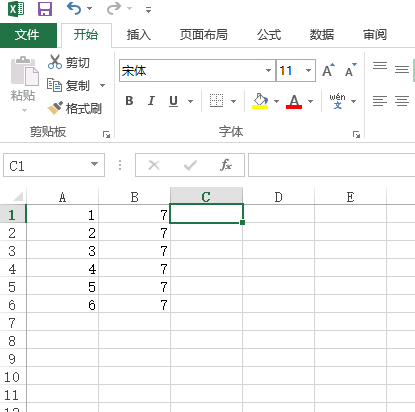The width and height of the screenshot is (415, 412).
Task: Click the redo arrow icon
Action: pyautogui.click(x=114, y=8)
